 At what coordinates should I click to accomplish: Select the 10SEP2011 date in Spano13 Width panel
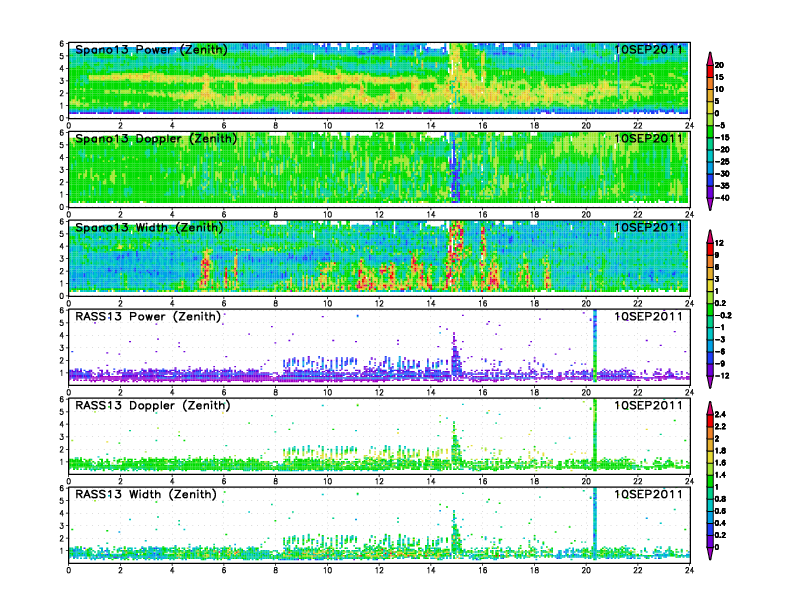pyautogui.click(x=648, y=227)
